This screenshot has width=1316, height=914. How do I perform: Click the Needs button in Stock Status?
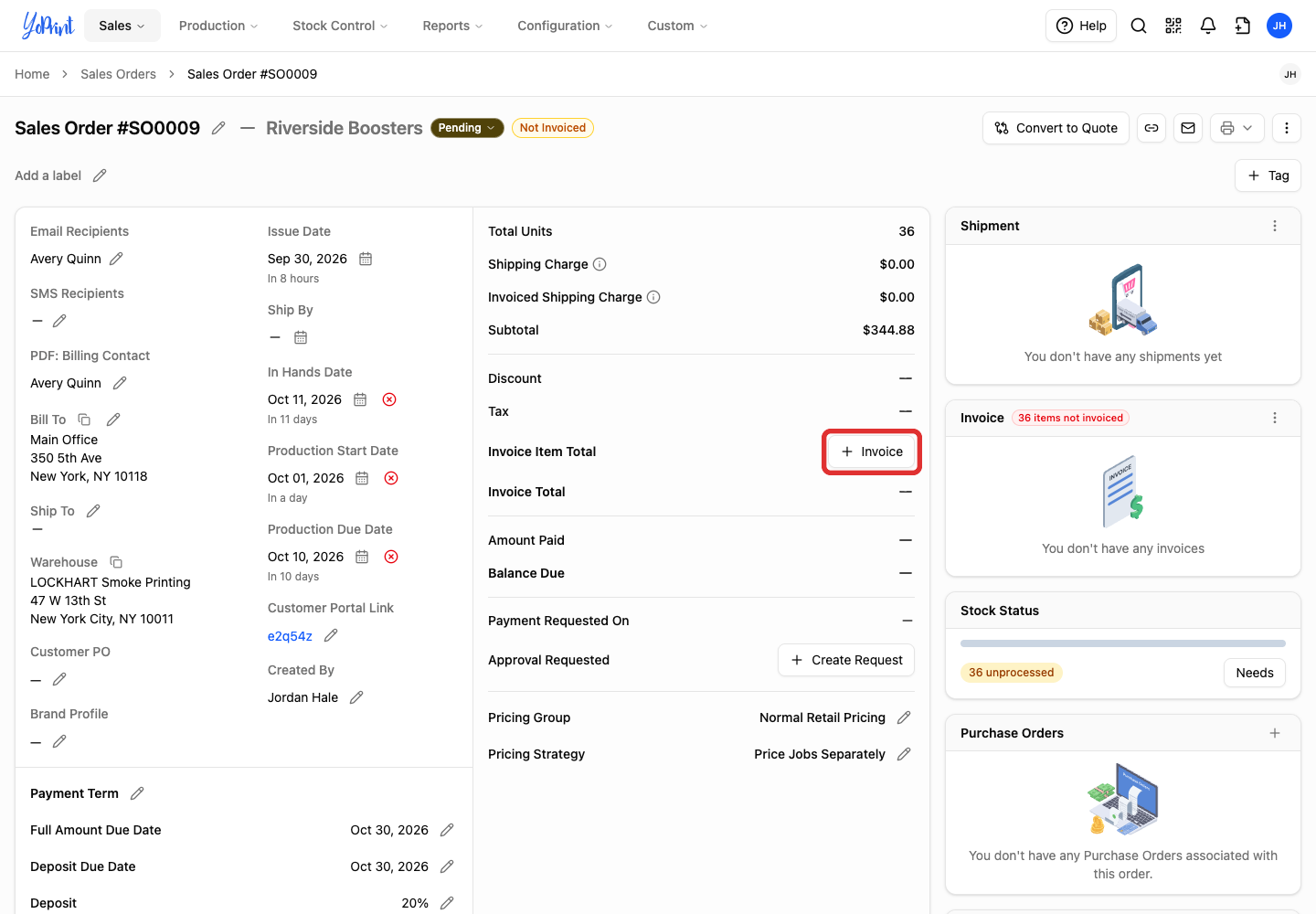click(x=1255, y=673)
